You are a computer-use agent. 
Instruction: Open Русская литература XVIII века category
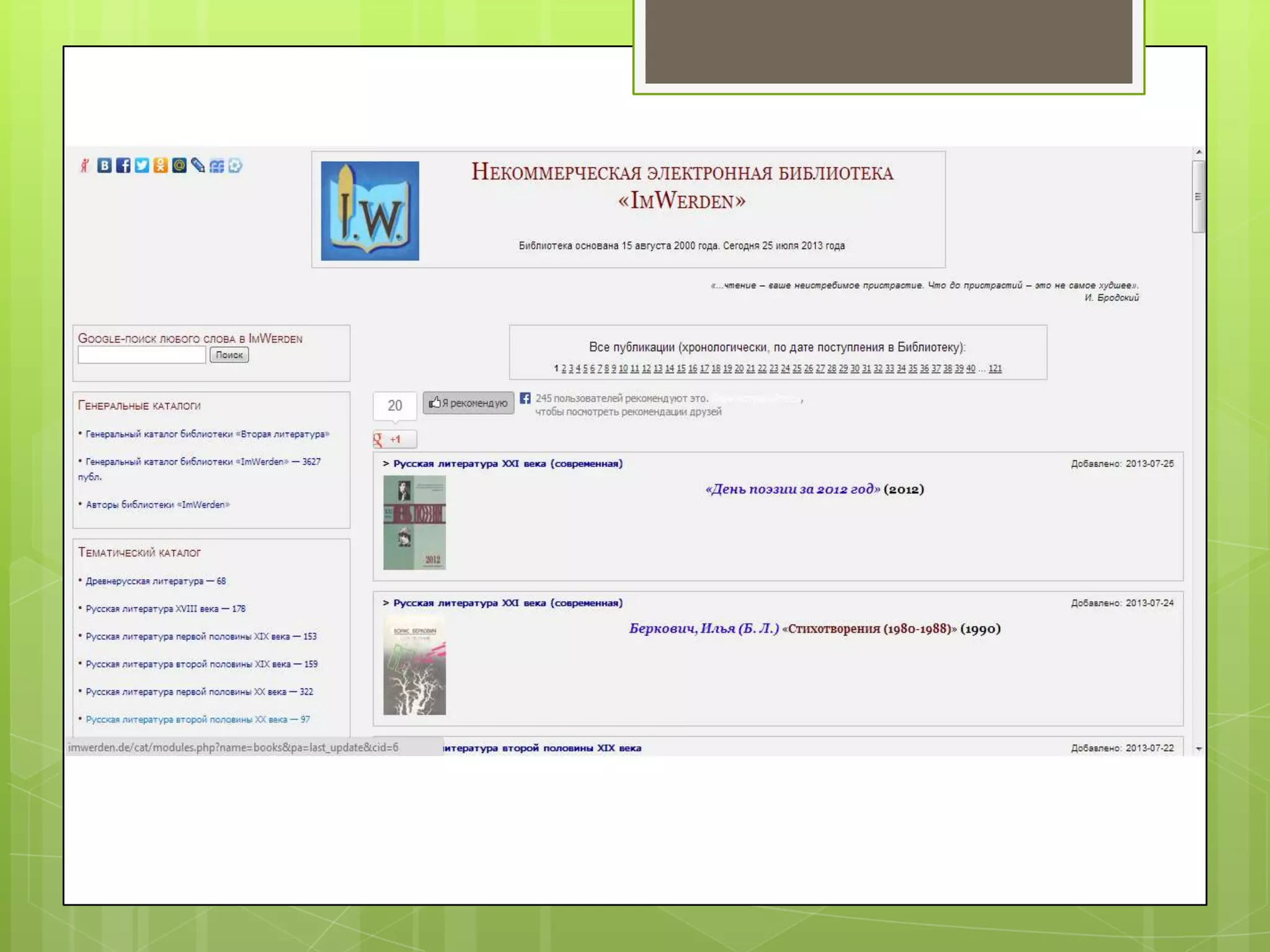152,609
